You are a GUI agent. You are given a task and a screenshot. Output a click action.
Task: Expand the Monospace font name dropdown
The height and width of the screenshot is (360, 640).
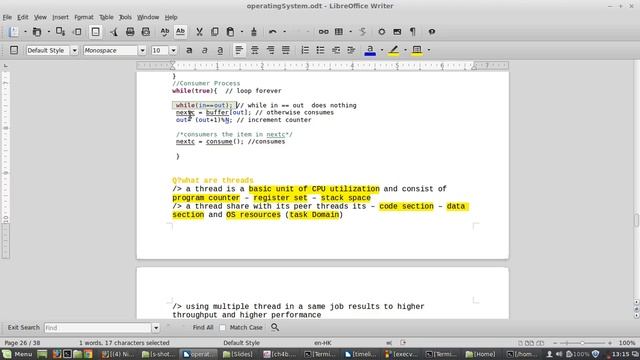(142, 50)
